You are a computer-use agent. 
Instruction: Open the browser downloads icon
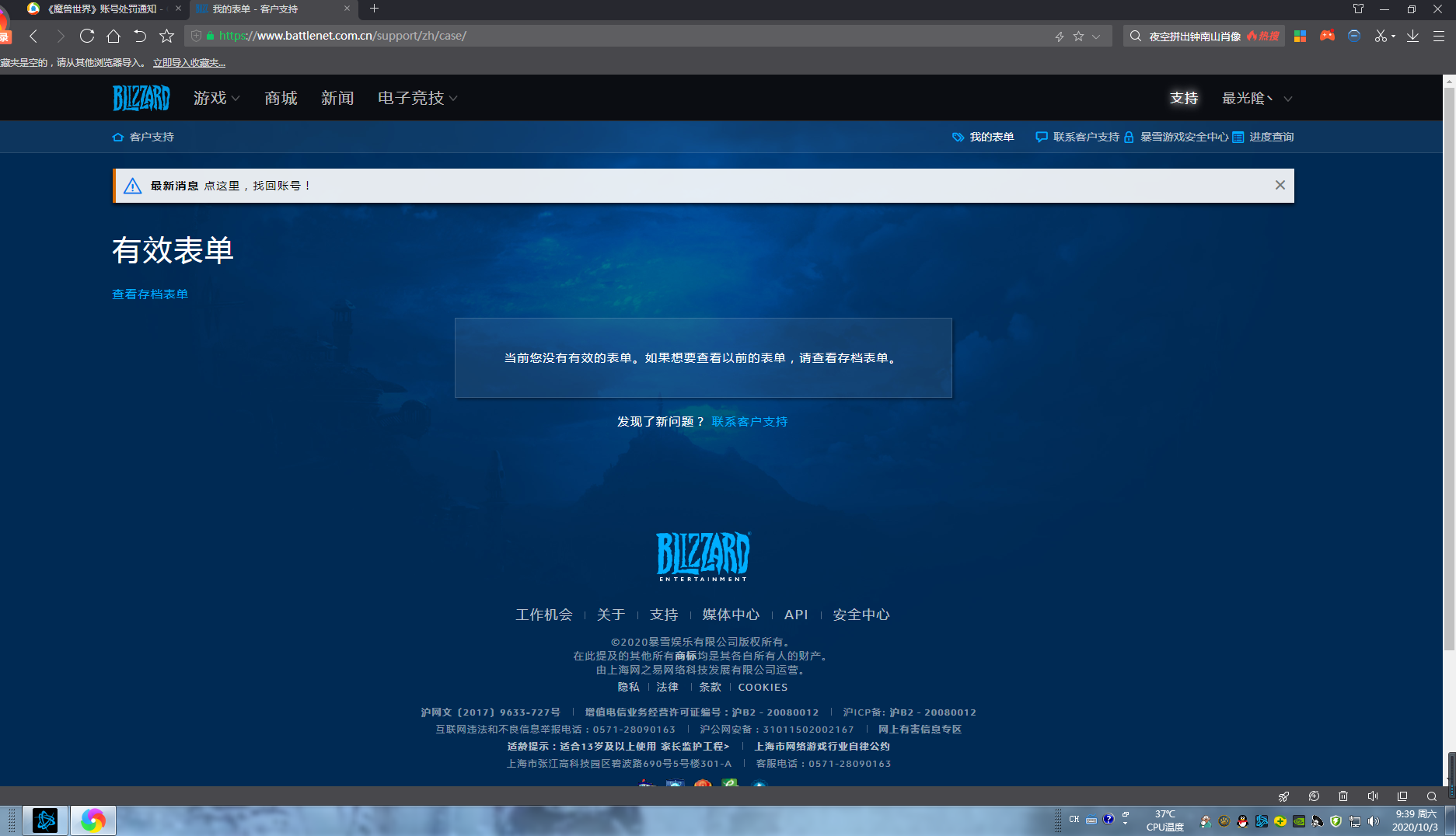[1412, 36]
